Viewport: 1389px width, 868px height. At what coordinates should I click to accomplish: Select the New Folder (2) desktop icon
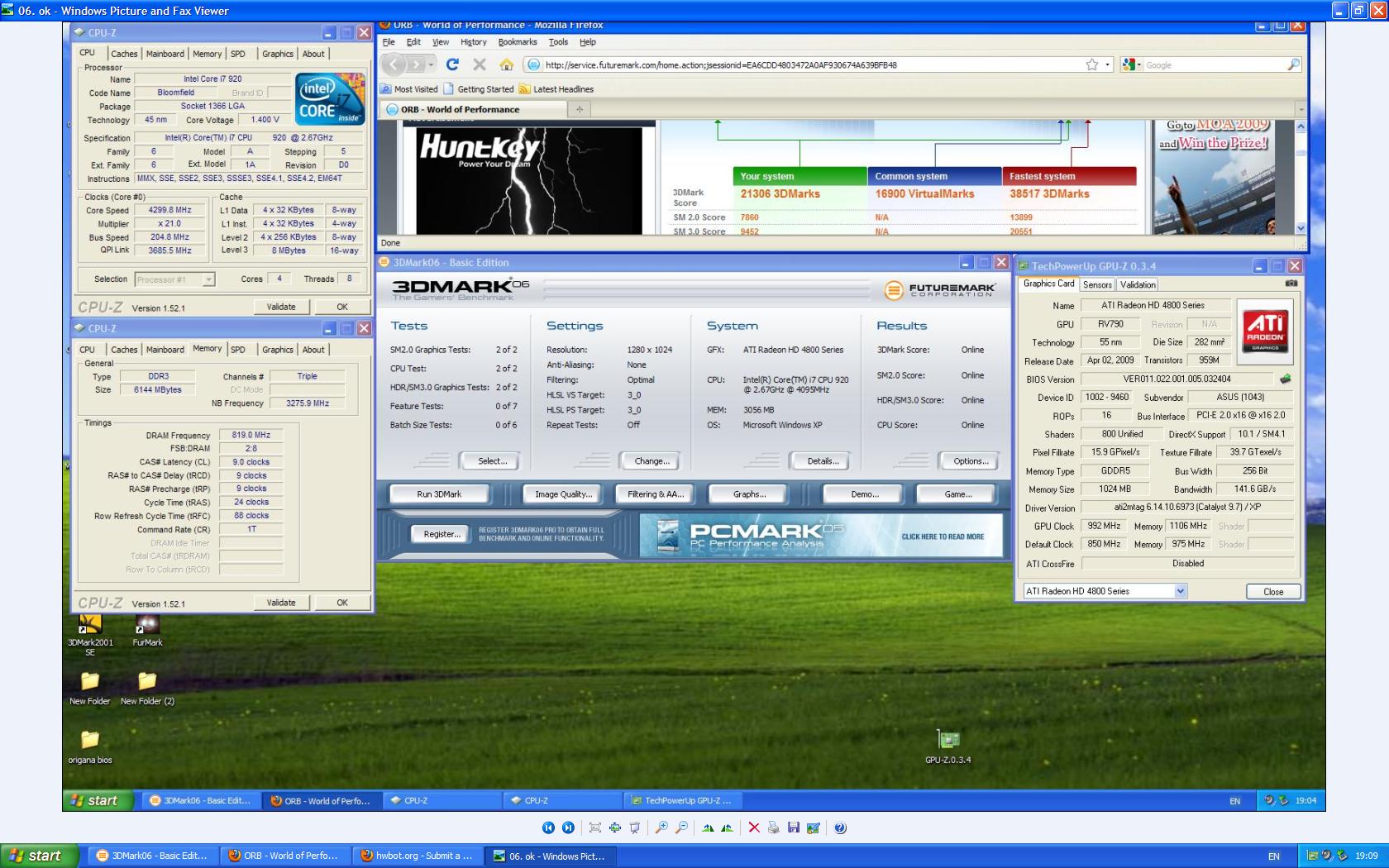(x=147, y=688)
